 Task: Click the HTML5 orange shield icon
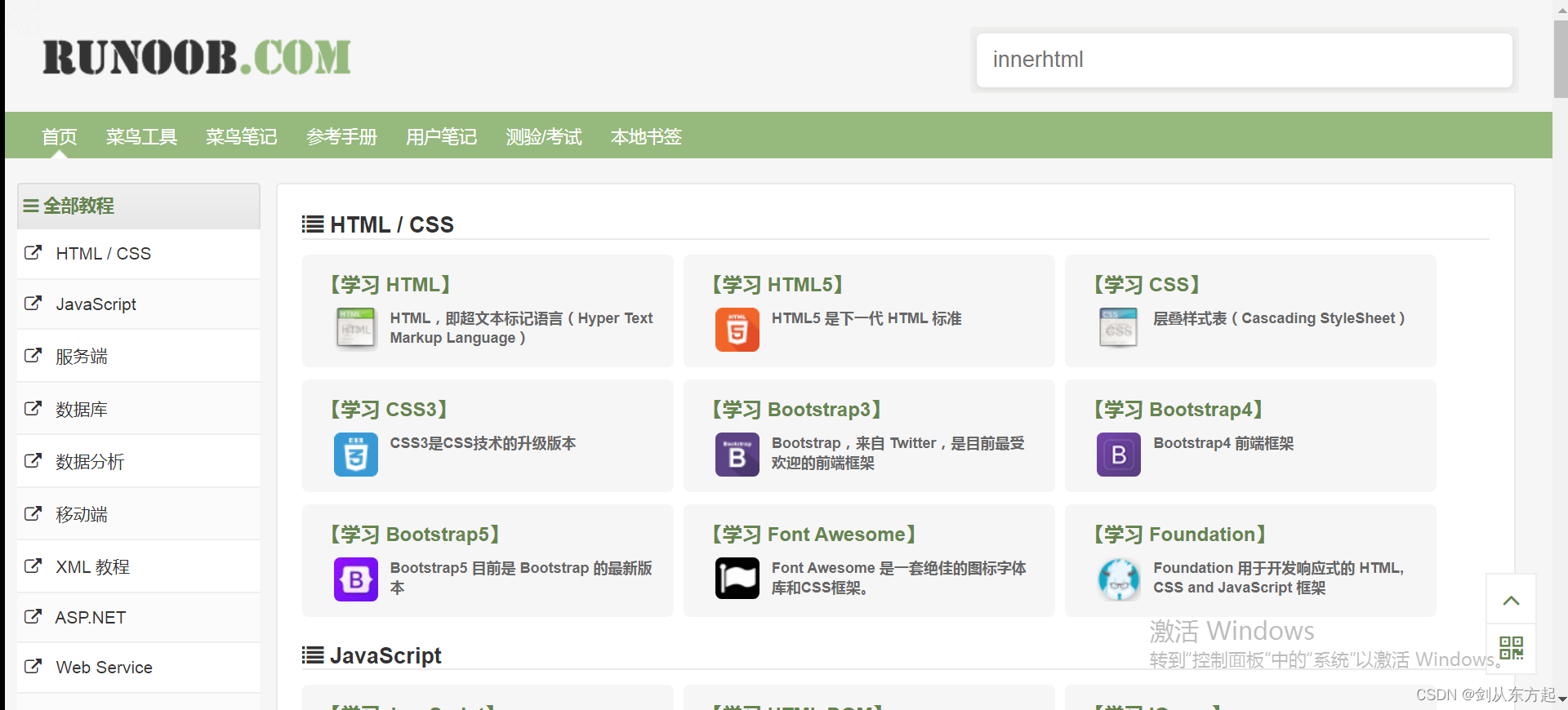(x=737, y=330)
